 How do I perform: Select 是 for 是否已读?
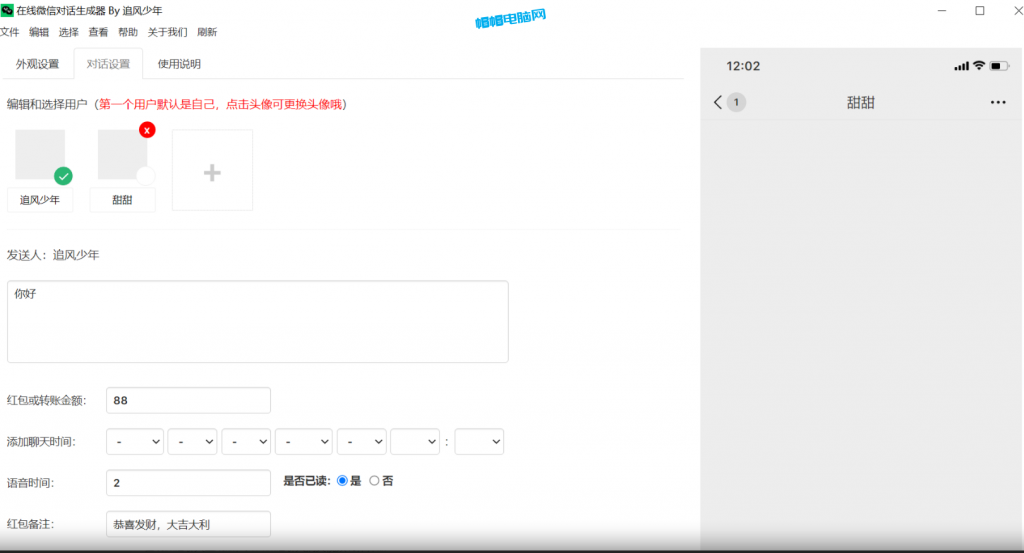coord(342,481)
